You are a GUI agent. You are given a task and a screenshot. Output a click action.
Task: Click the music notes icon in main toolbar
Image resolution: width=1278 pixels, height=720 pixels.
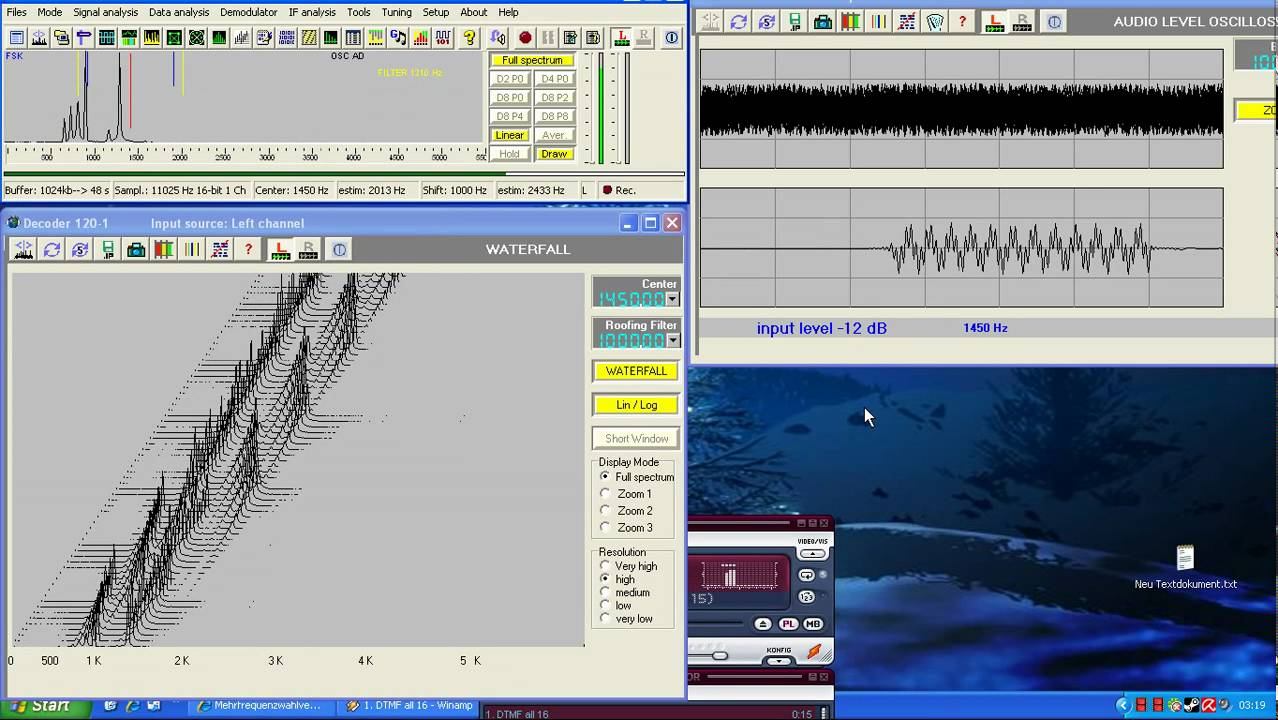(x=398, y=38)
